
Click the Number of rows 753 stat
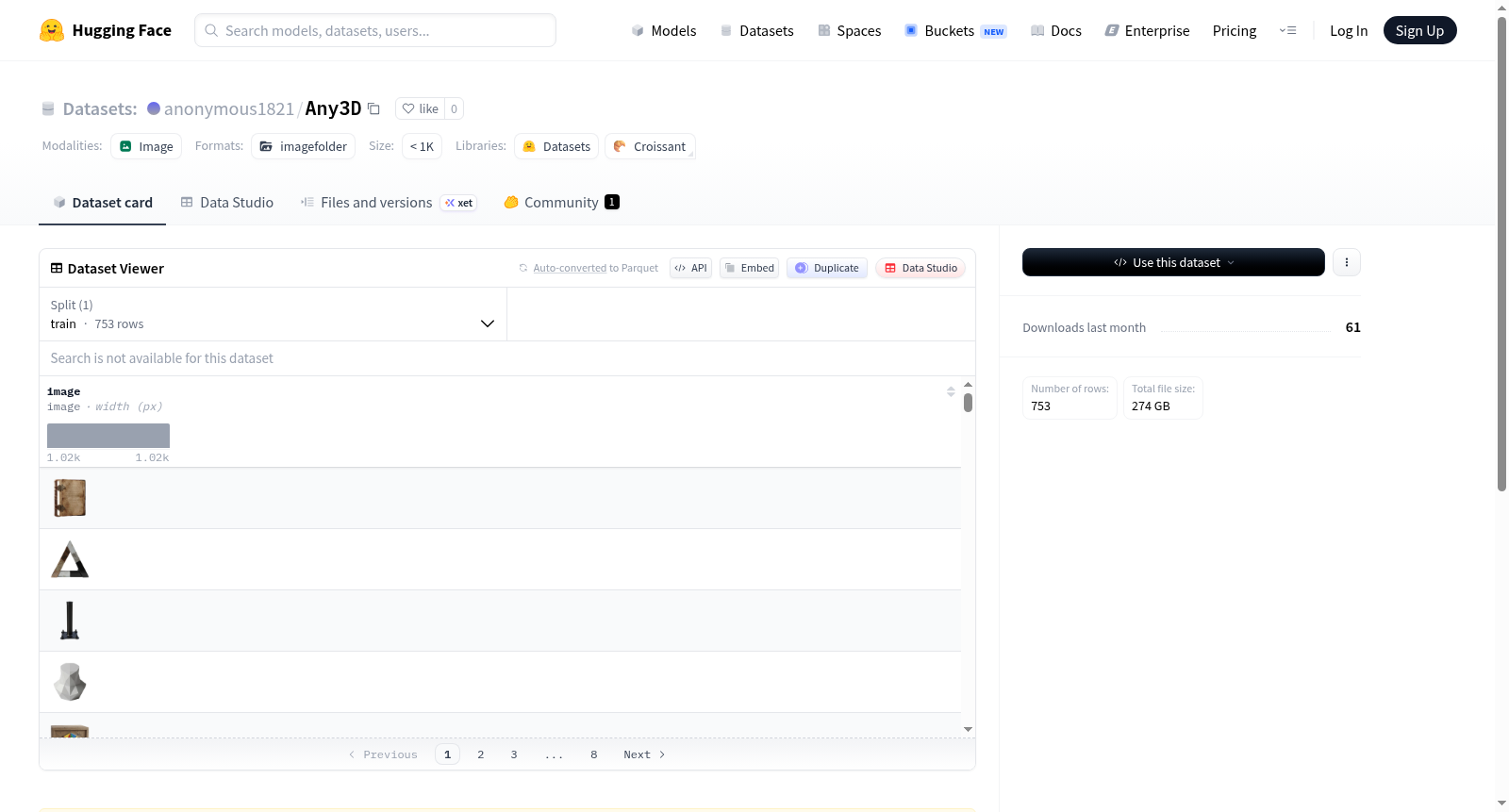[x=1070, y=398]
